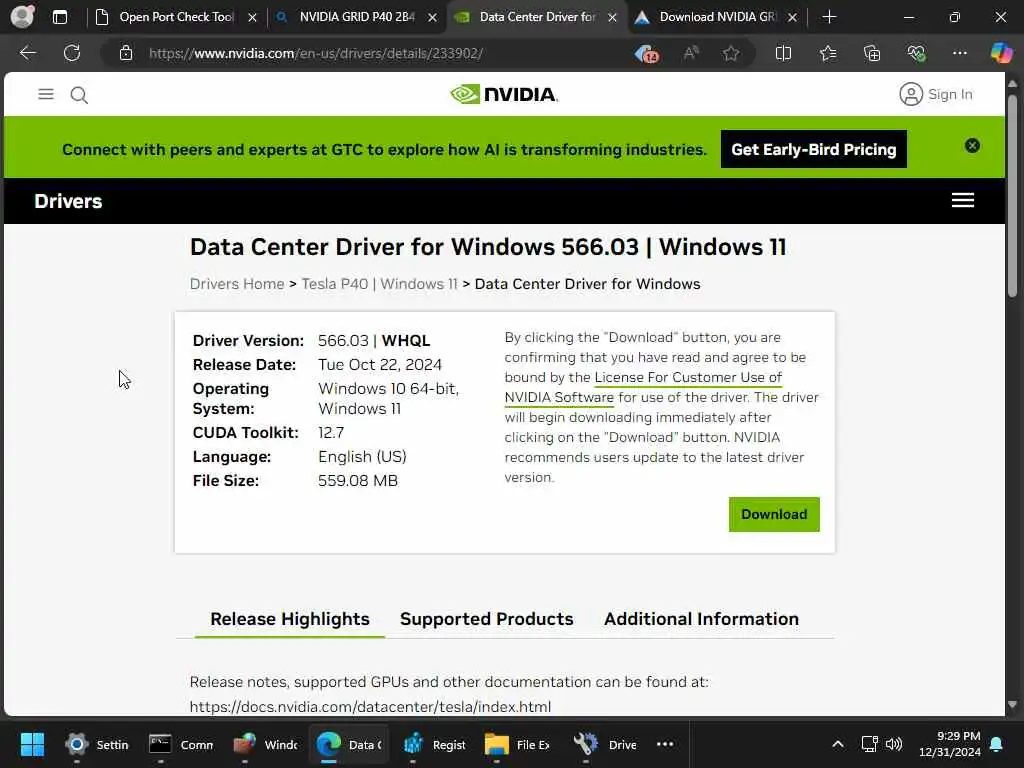
Task: Click the page vertical scrollbar thumb
Action: tap(1012, 196)
